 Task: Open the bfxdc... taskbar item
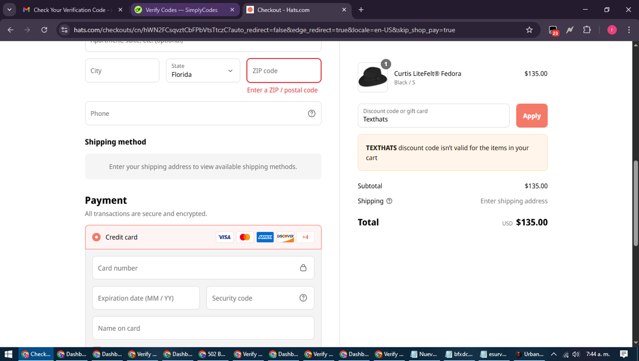click(x=459, y=354)
